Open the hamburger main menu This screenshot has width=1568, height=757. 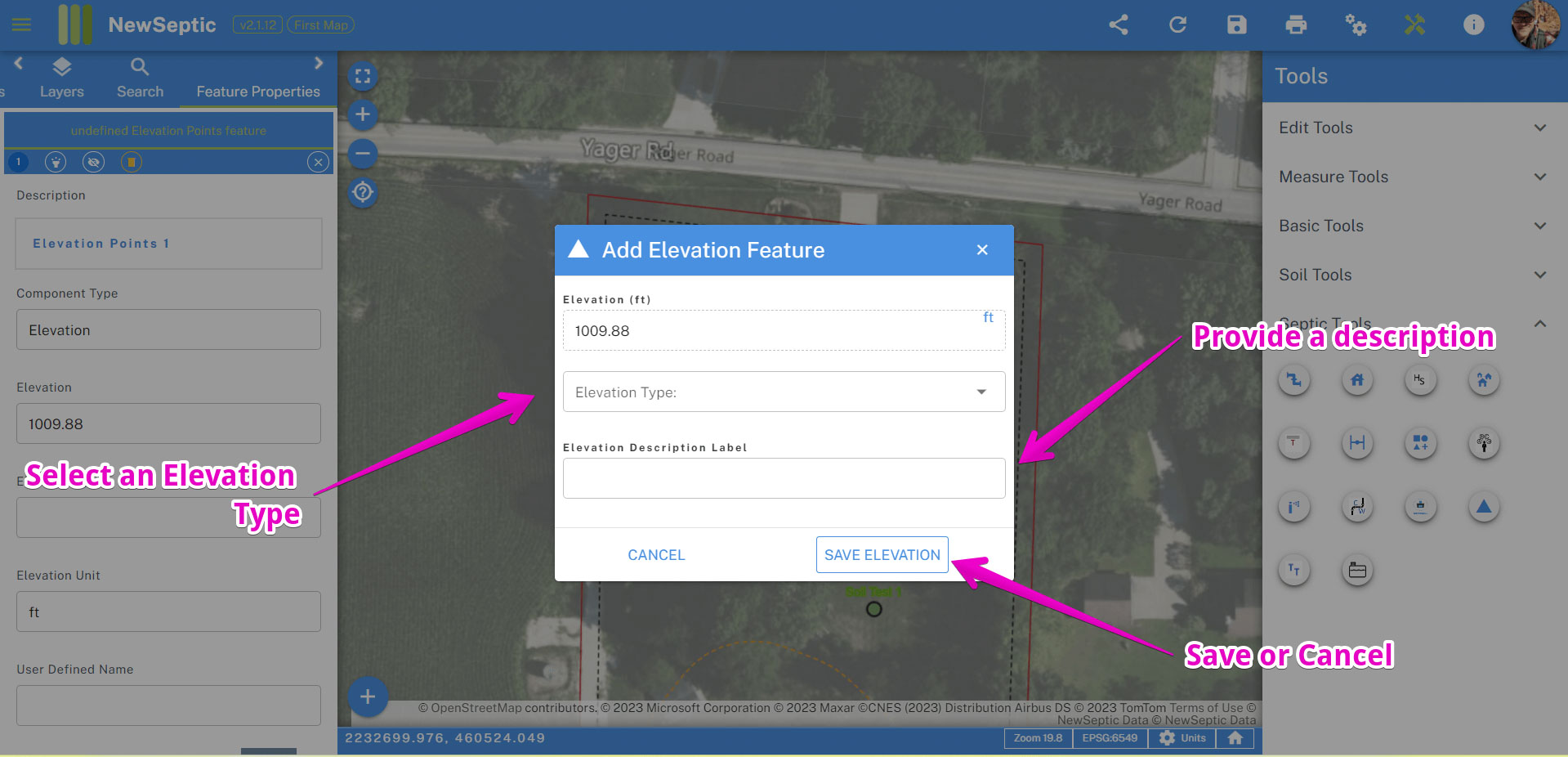coord(21,25)
